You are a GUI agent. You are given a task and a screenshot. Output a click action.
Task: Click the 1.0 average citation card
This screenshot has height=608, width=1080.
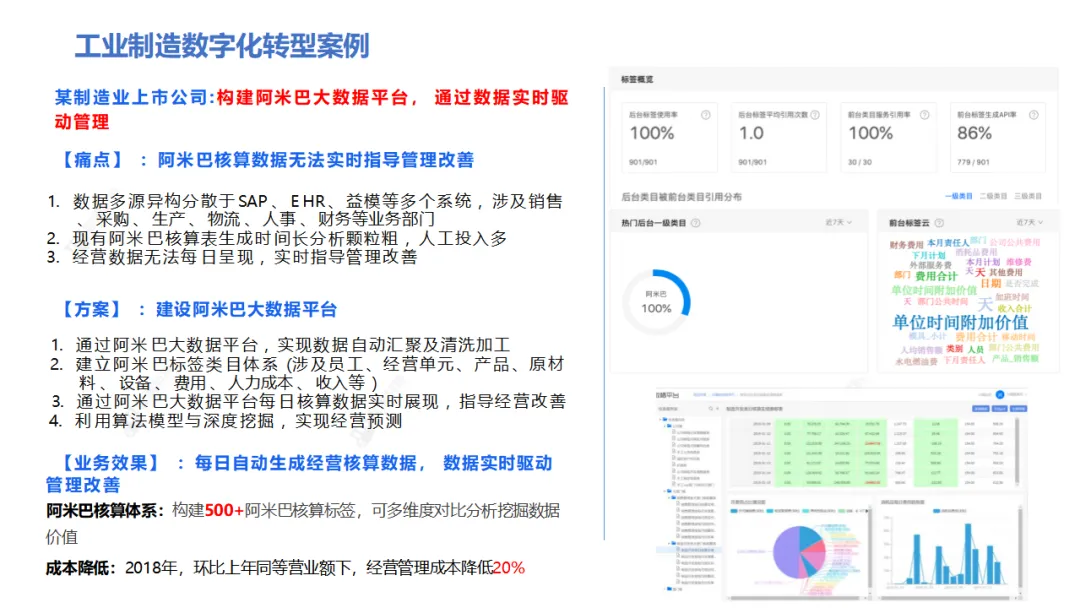click(x=778, y=137)
